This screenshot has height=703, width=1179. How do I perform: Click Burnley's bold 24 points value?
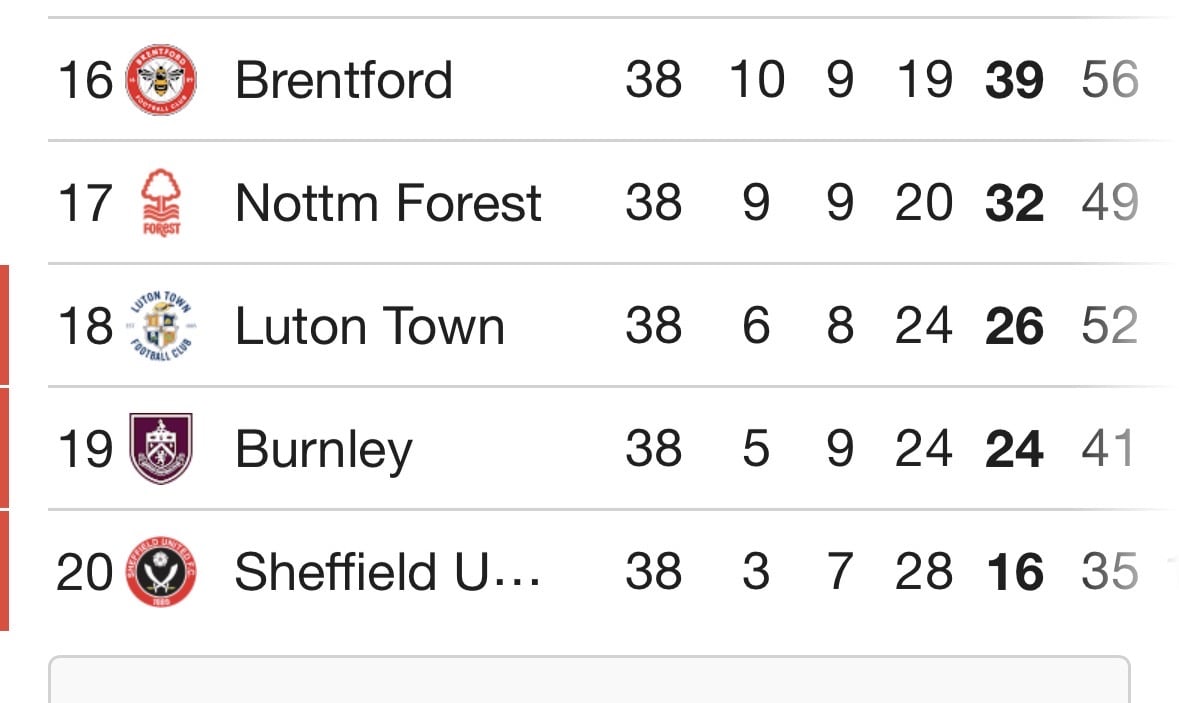(x=1014, y=448)
